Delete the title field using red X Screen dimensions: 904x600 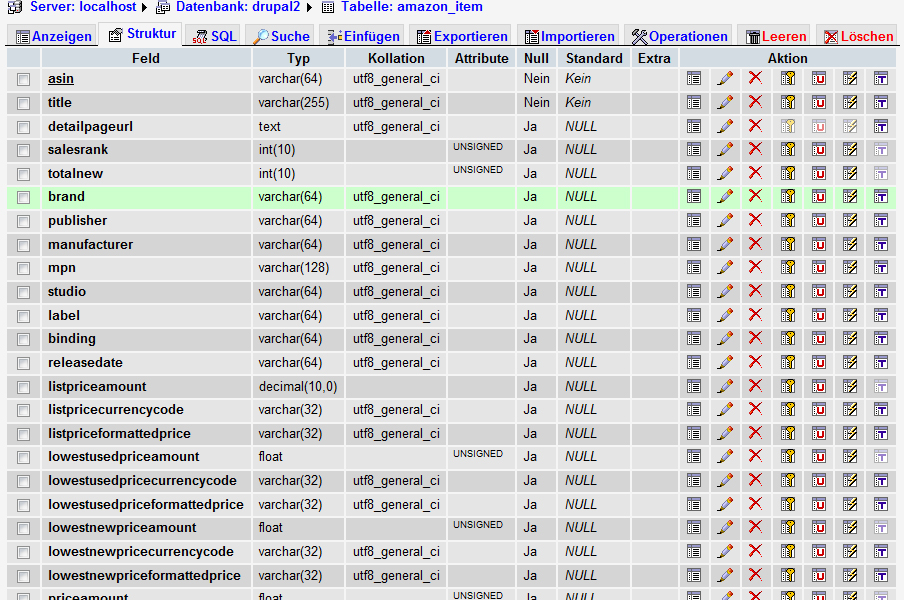pyautogui.click(x=755, y=102)
